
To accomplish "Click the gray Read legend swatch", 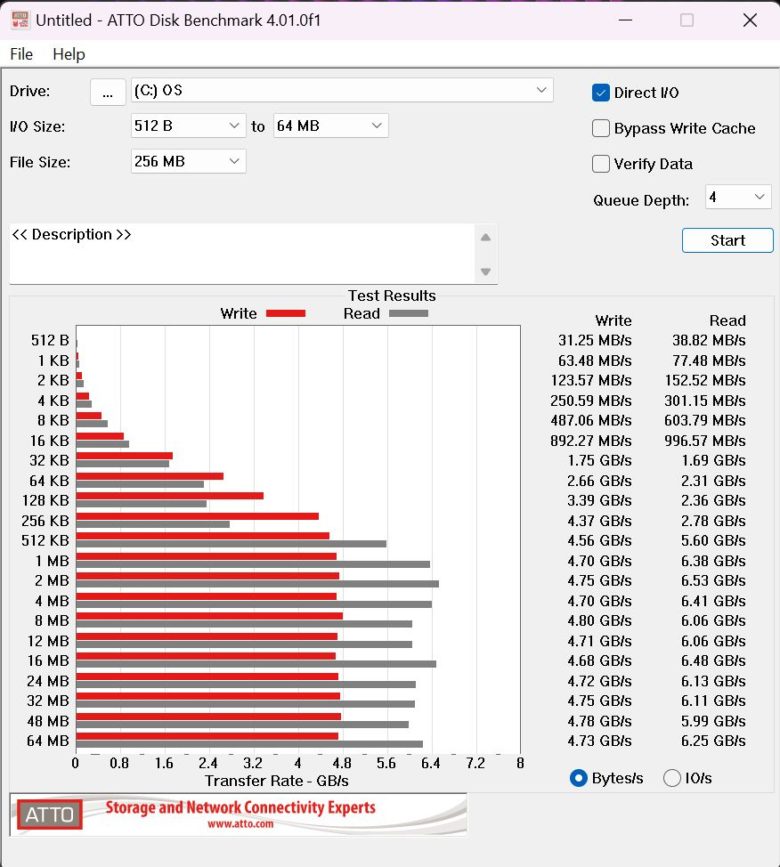I will point(409,314).
